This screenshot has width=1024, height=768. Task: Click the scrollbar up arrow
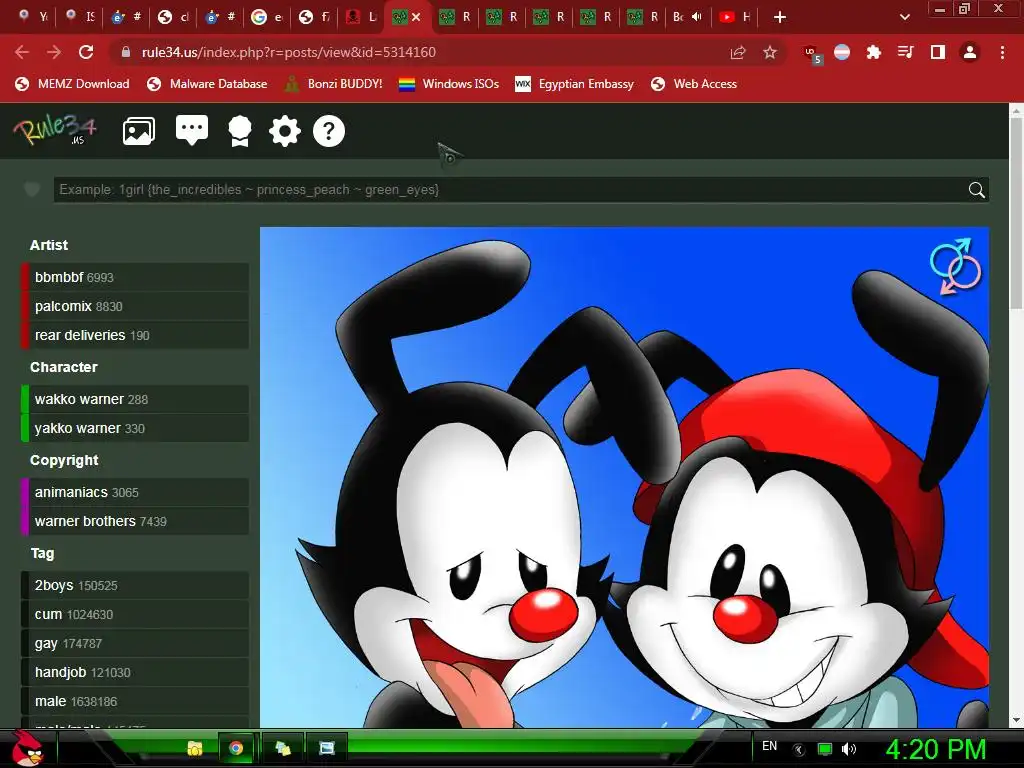click(x=1016, y=110)
